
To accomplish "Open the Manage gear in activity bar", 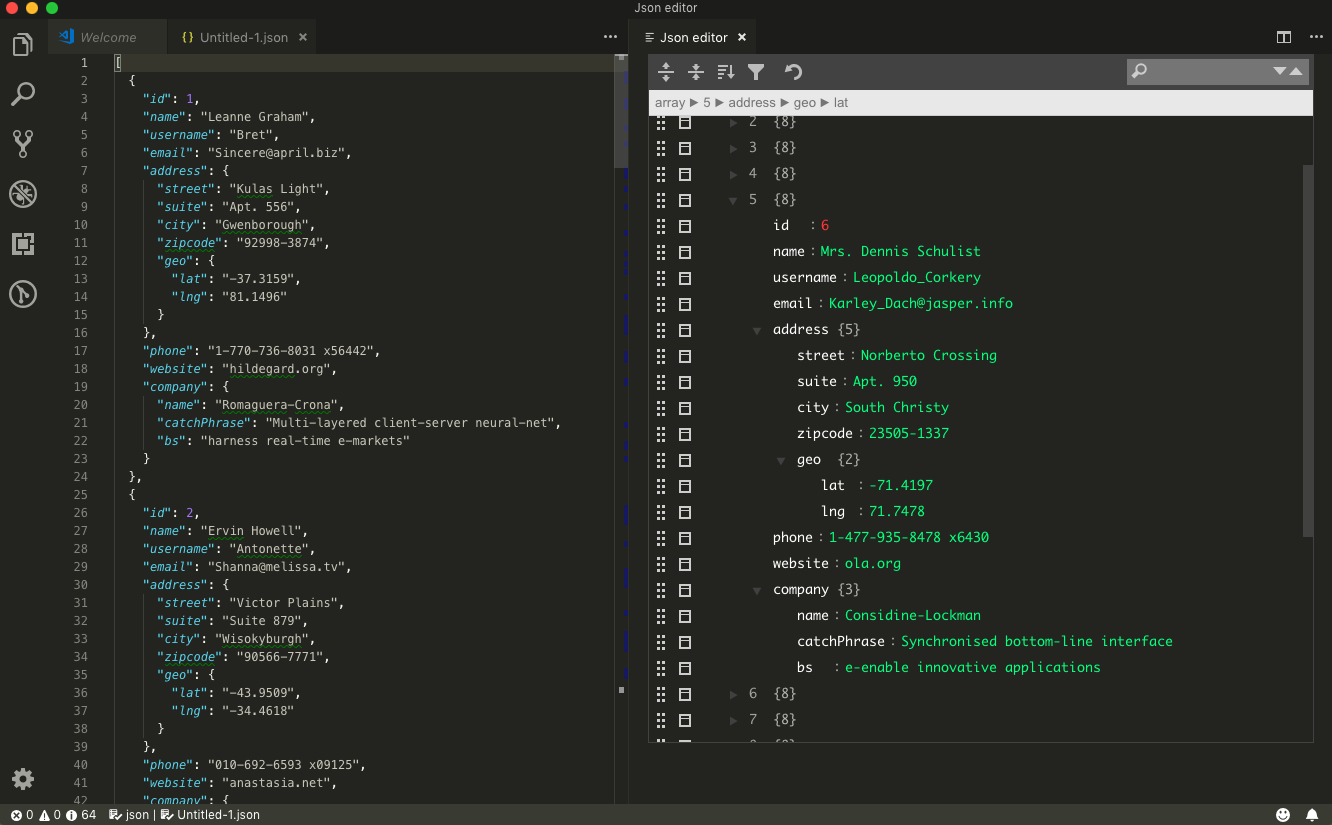I will 23,779.
